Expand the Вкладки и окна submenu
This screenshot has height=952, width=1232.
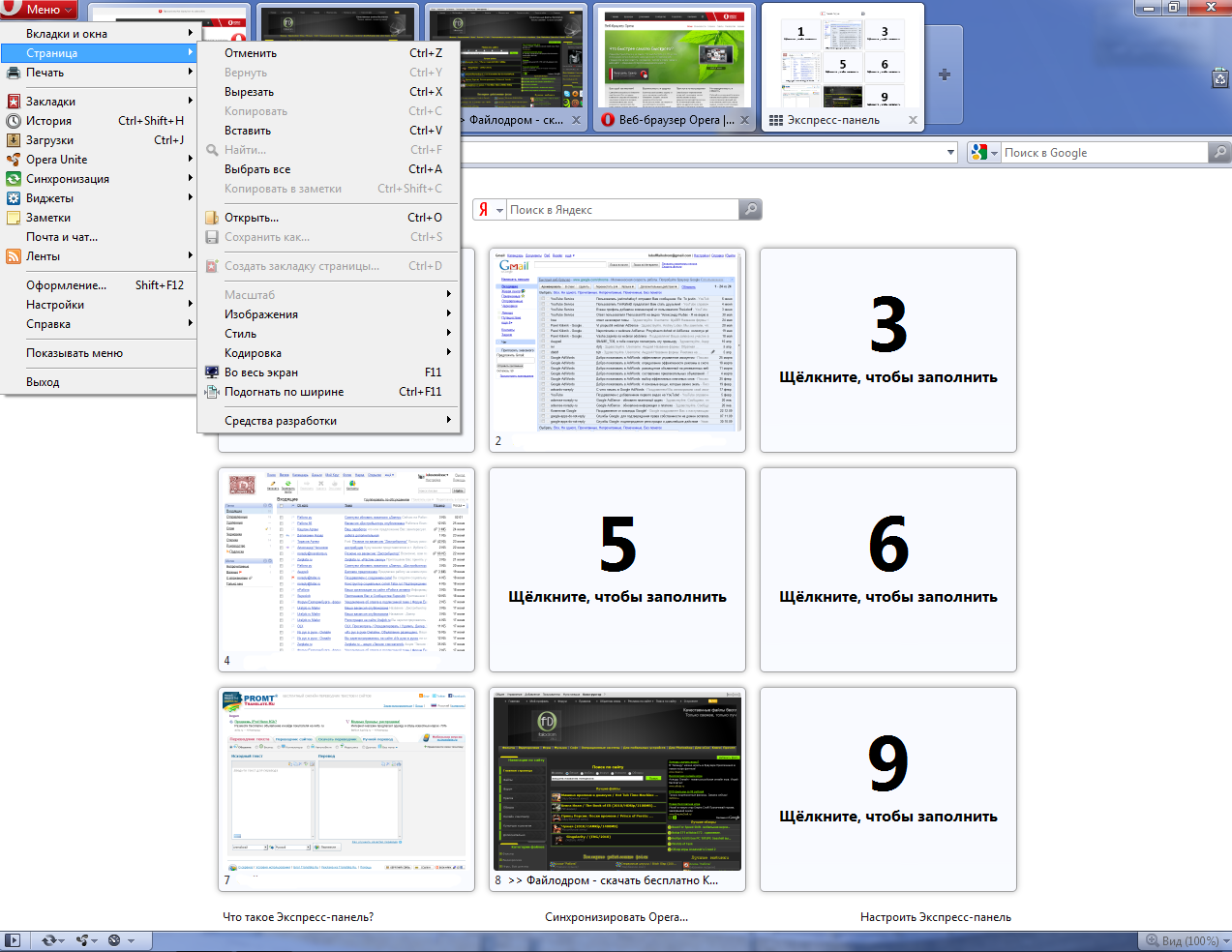pyautogui.click(x=99, y=34)
